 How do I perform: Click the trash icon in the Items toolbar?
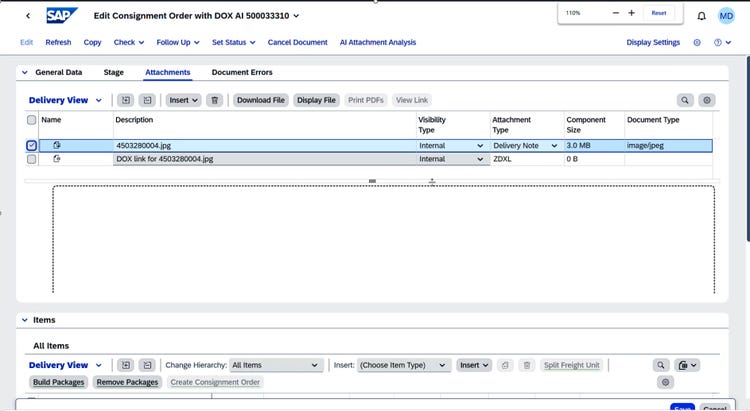(527, 365)
